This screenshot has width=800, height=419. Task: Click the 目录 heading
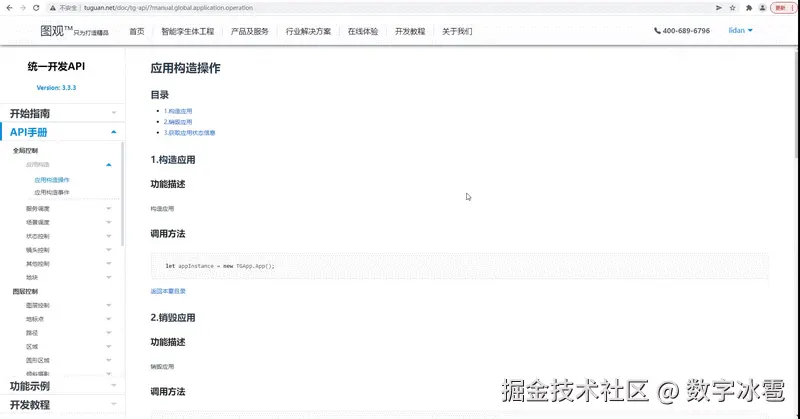[159, 95]
